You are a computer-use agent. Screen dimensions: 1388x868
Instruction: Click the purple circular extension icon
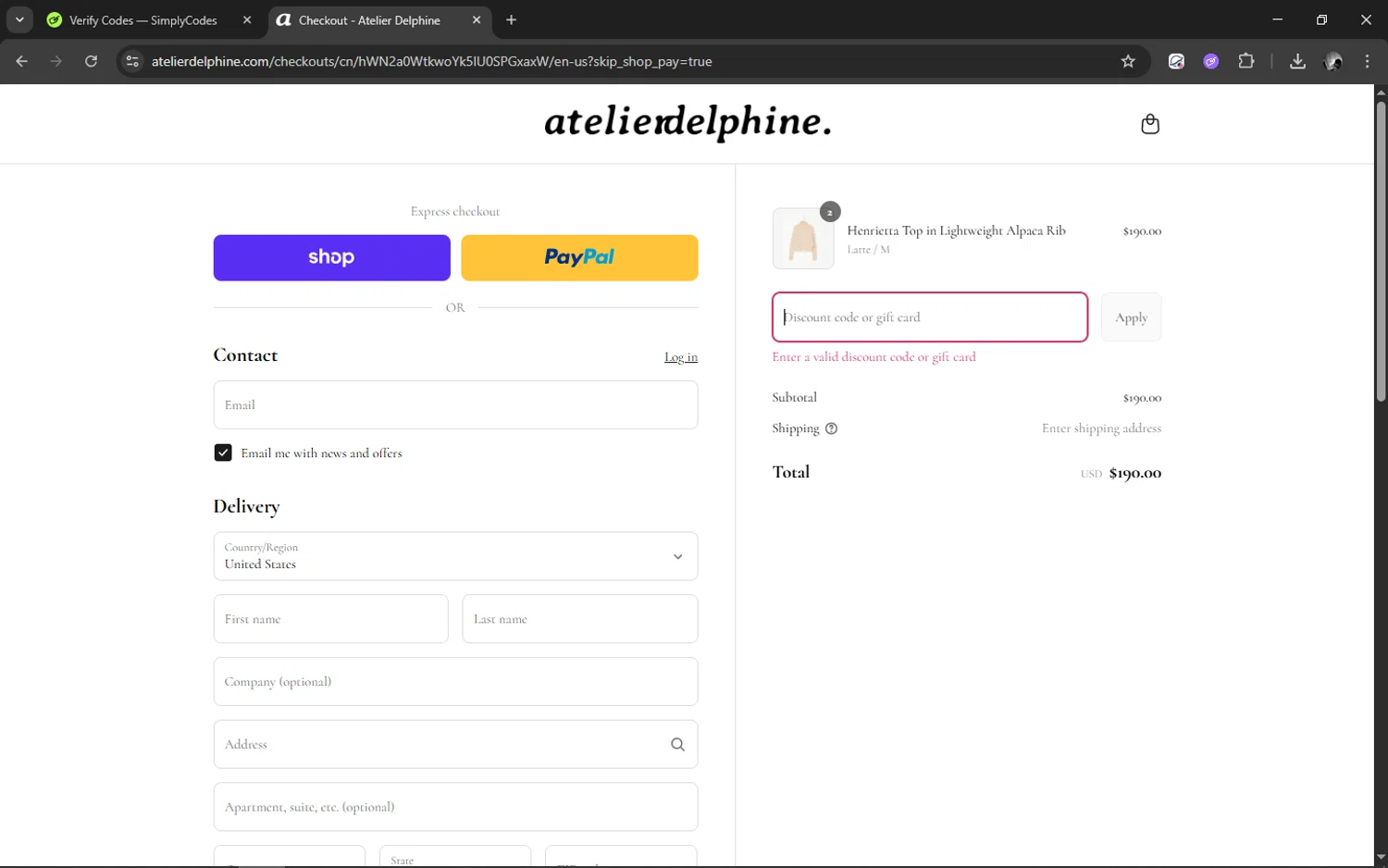(x=1211, y=61)
